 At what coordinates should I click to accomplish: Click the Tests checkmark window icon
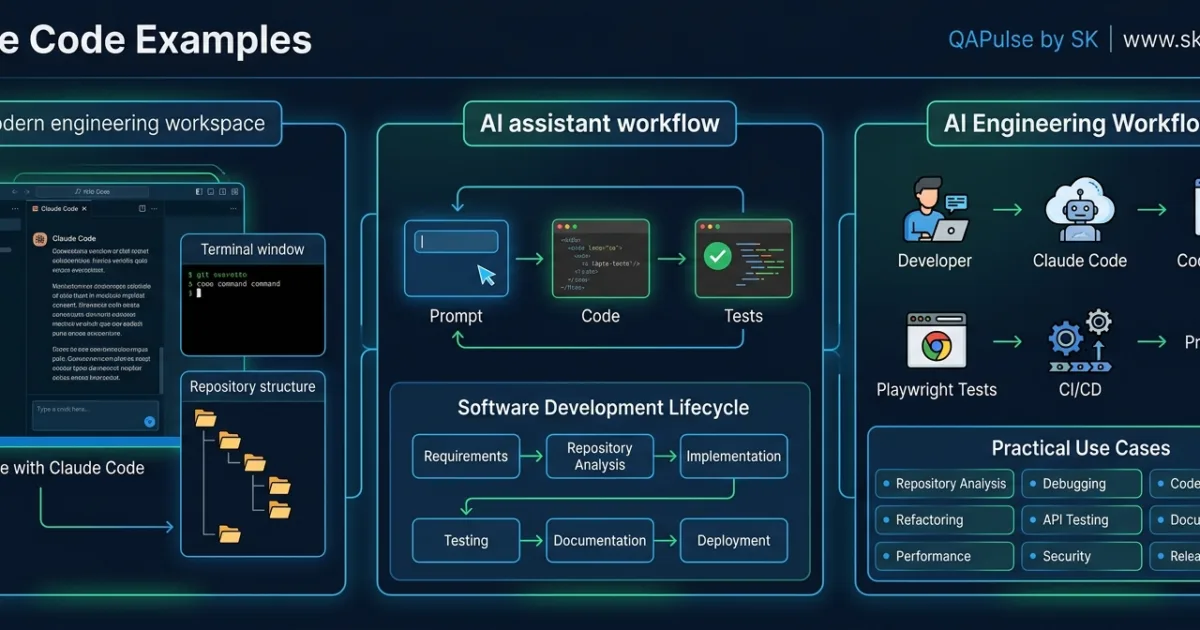click(744, 259)
